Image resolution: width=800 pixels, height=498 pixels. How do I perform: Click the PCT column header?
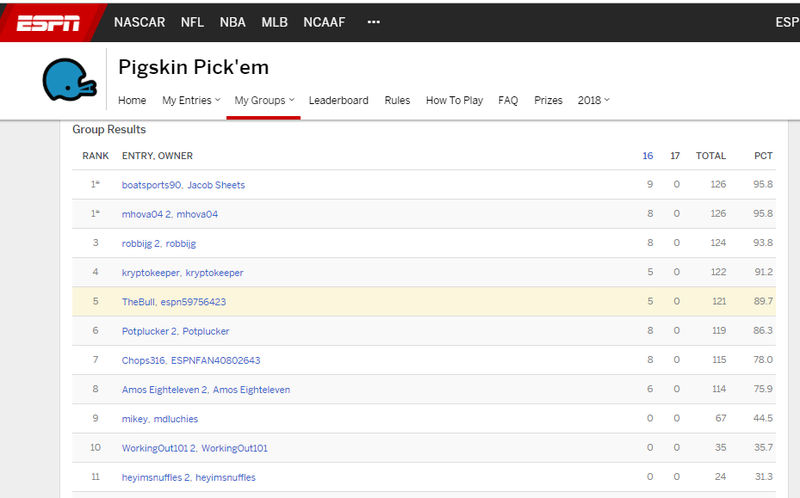pyautogui.click(x=763, y=156)
